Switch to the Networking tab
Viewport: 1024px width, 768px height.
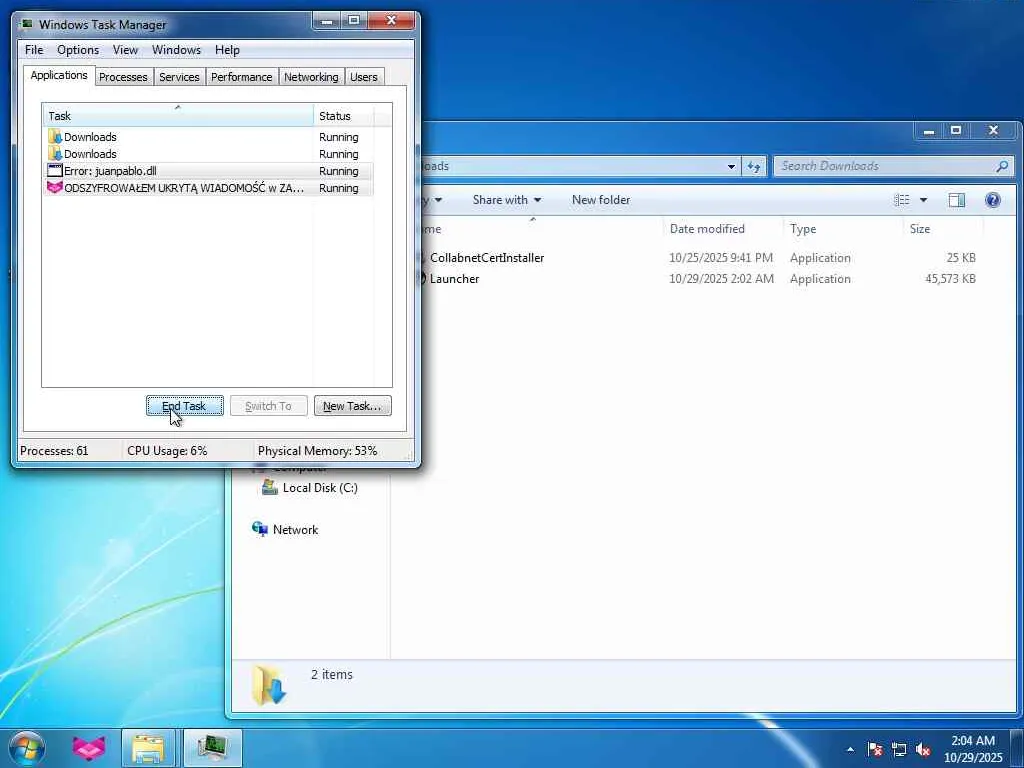[x=311, y=77]
